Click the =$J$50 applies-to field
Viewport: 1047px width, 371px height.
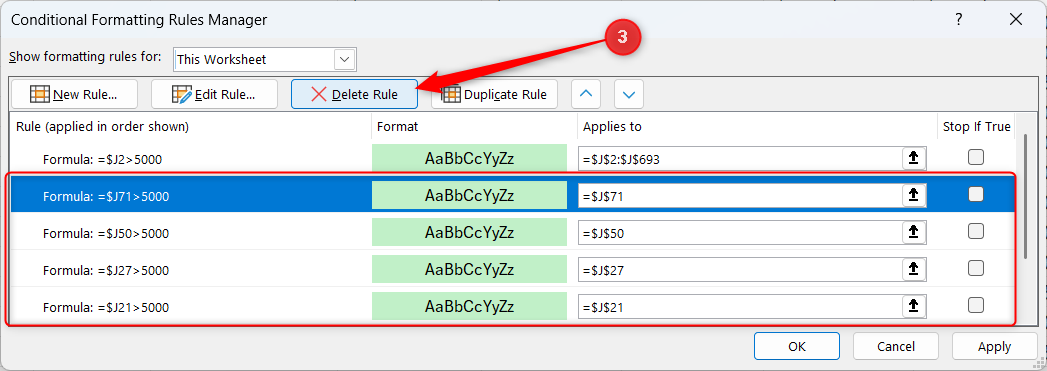click(740, 233)
